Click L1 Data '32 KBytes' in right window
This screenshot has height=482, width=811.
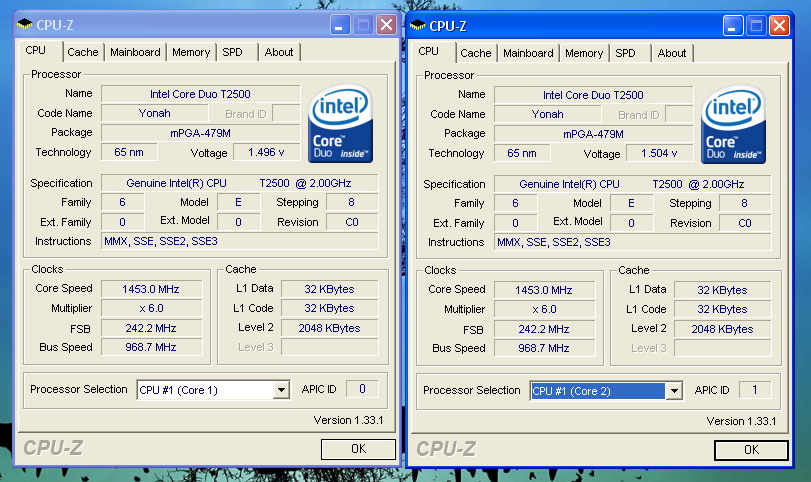(x=723, y=290)
